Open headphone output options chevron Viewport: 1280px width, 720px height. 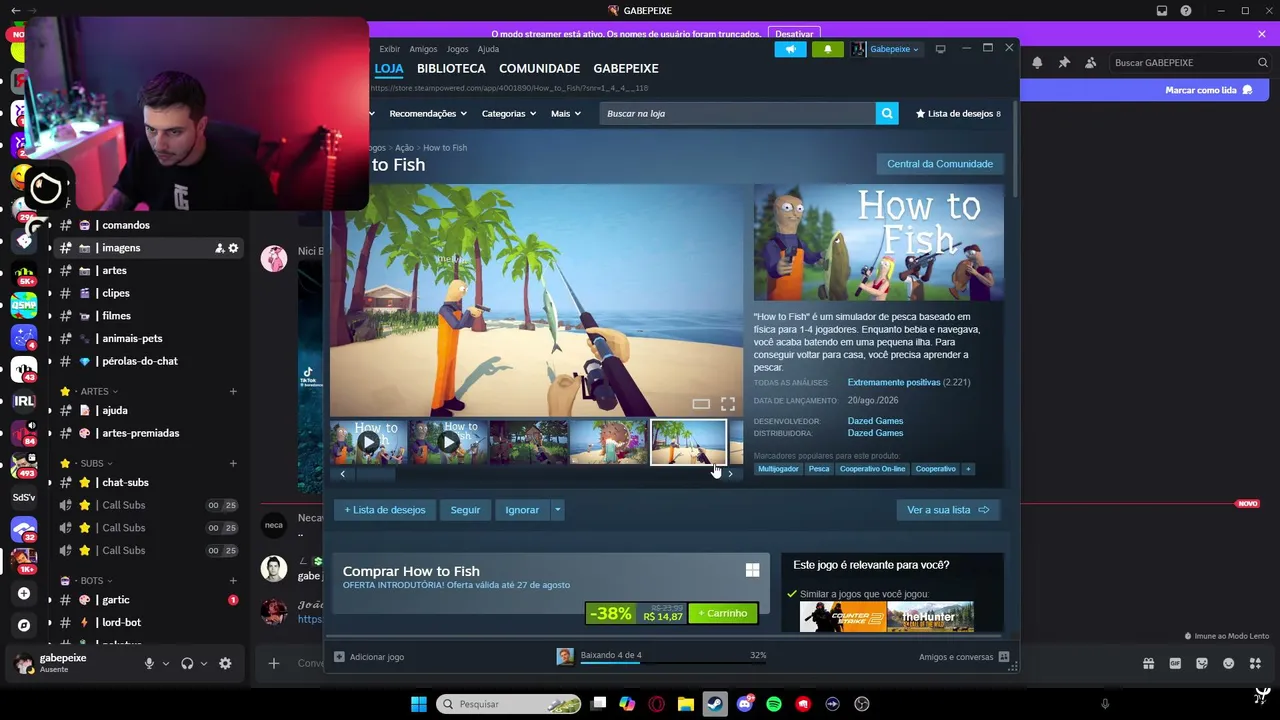[x=204, y=663]
